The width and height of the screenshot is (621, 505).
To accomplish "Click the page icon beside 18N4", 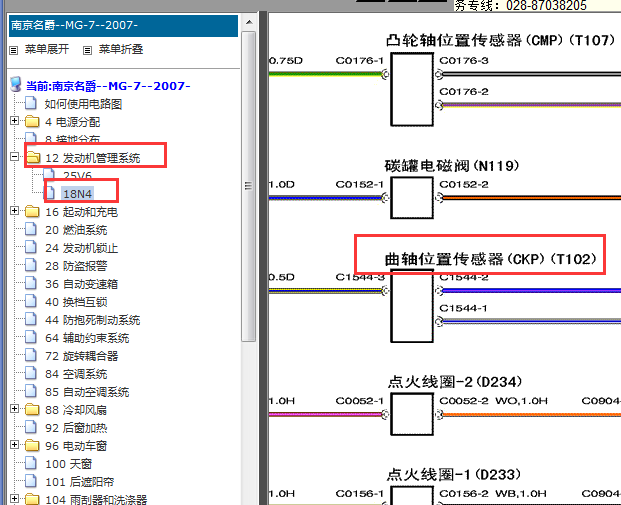I will (50, 193).
